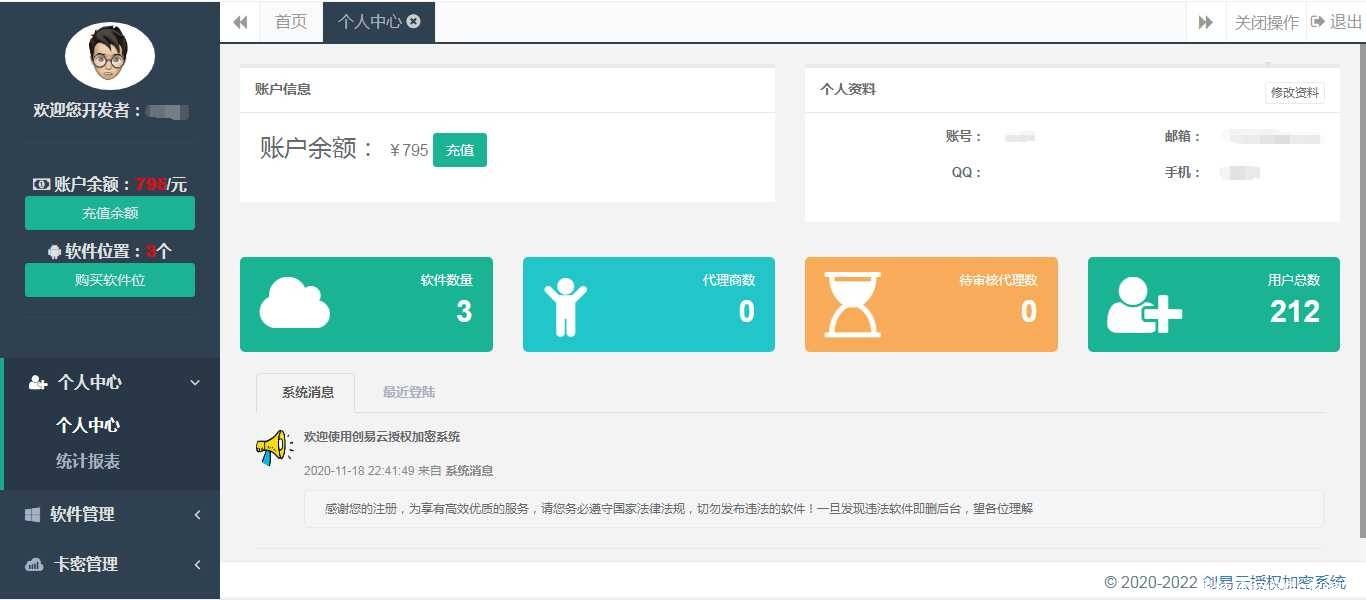Click the add-user icon on 用户总数 card

(1144, 305)
